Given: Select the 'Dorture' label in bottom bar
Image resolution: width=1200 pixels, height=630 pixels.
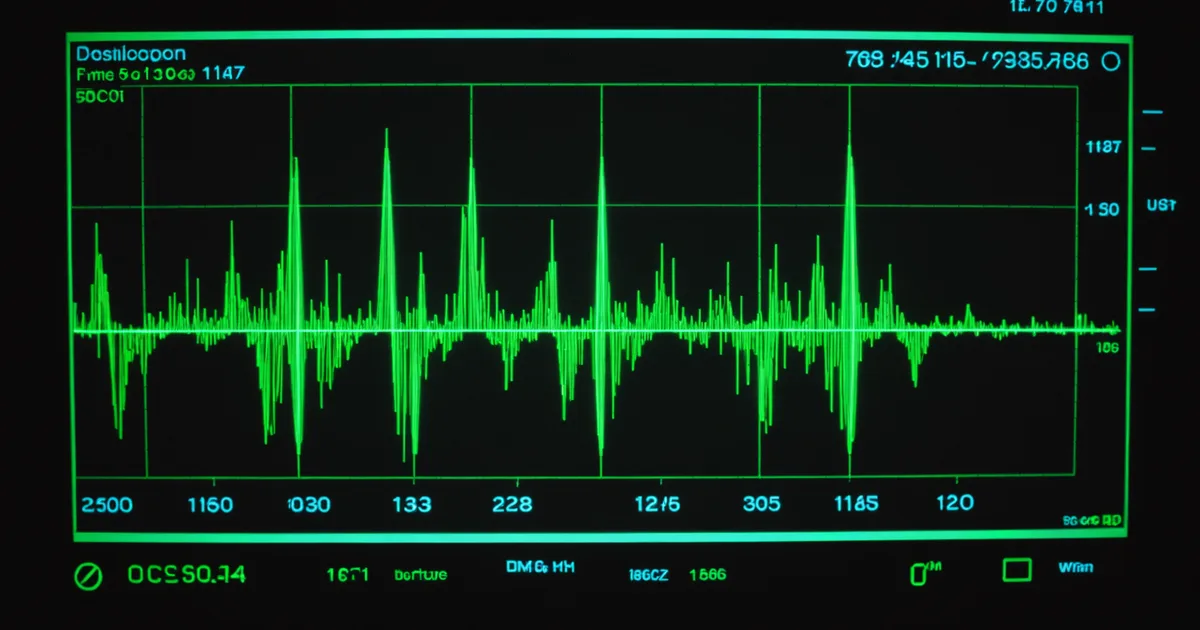Looking at the screenshot, I should tap(421, 575).
